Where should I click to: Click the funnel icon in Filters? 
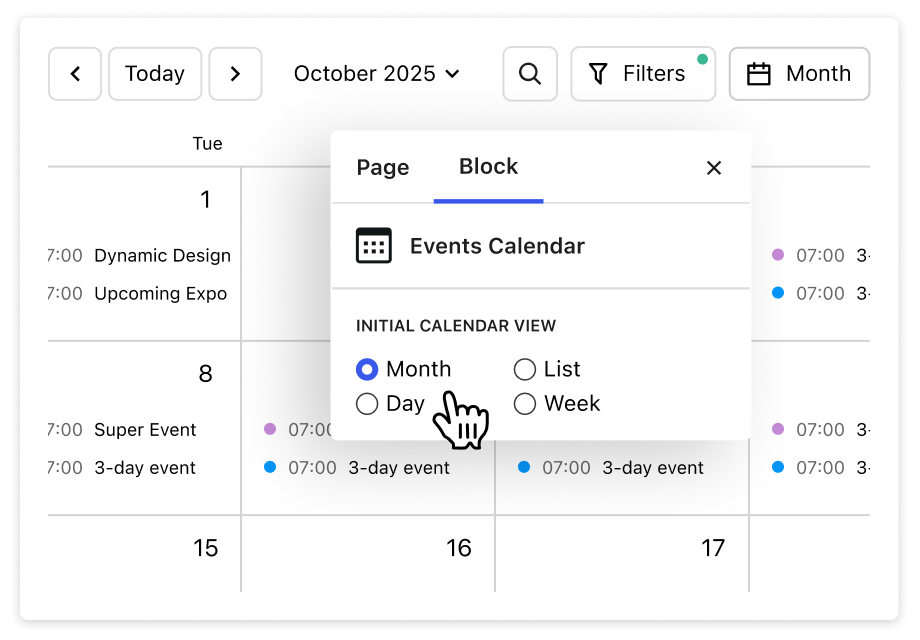[x=598, y=74]
